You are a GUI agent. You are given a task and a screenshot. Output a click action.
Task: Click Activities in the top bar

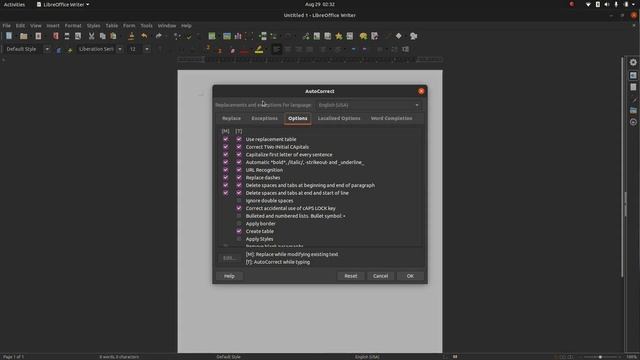(14, 4)
